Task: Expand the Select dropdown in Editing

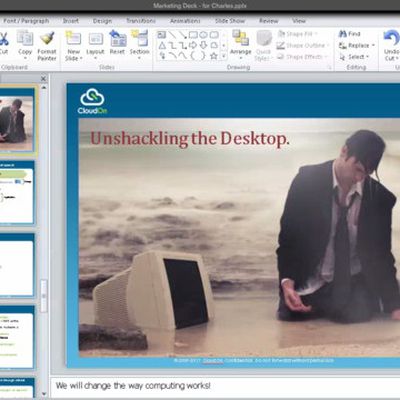Action: tap(354, 57)
